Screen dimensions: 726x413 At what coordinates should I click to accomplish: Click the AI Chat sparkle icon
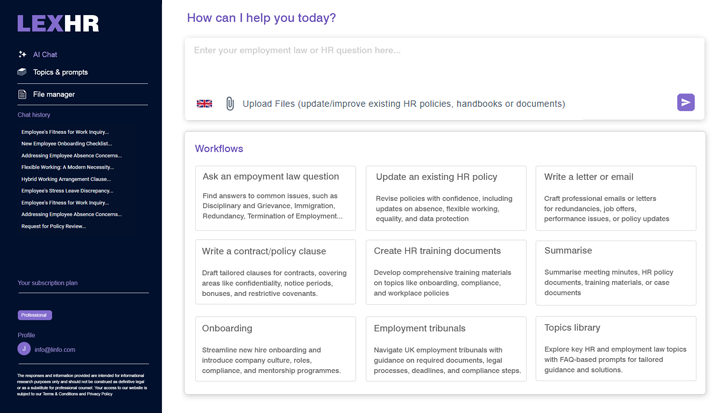click(x=22, y=55)
